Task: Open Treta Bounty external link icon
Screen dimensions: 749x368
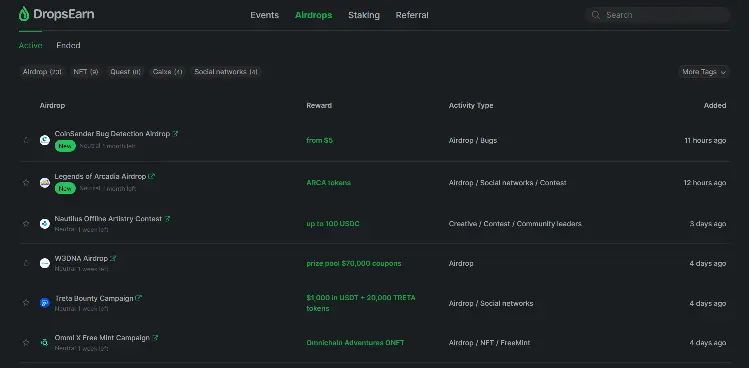Action: 139,298
